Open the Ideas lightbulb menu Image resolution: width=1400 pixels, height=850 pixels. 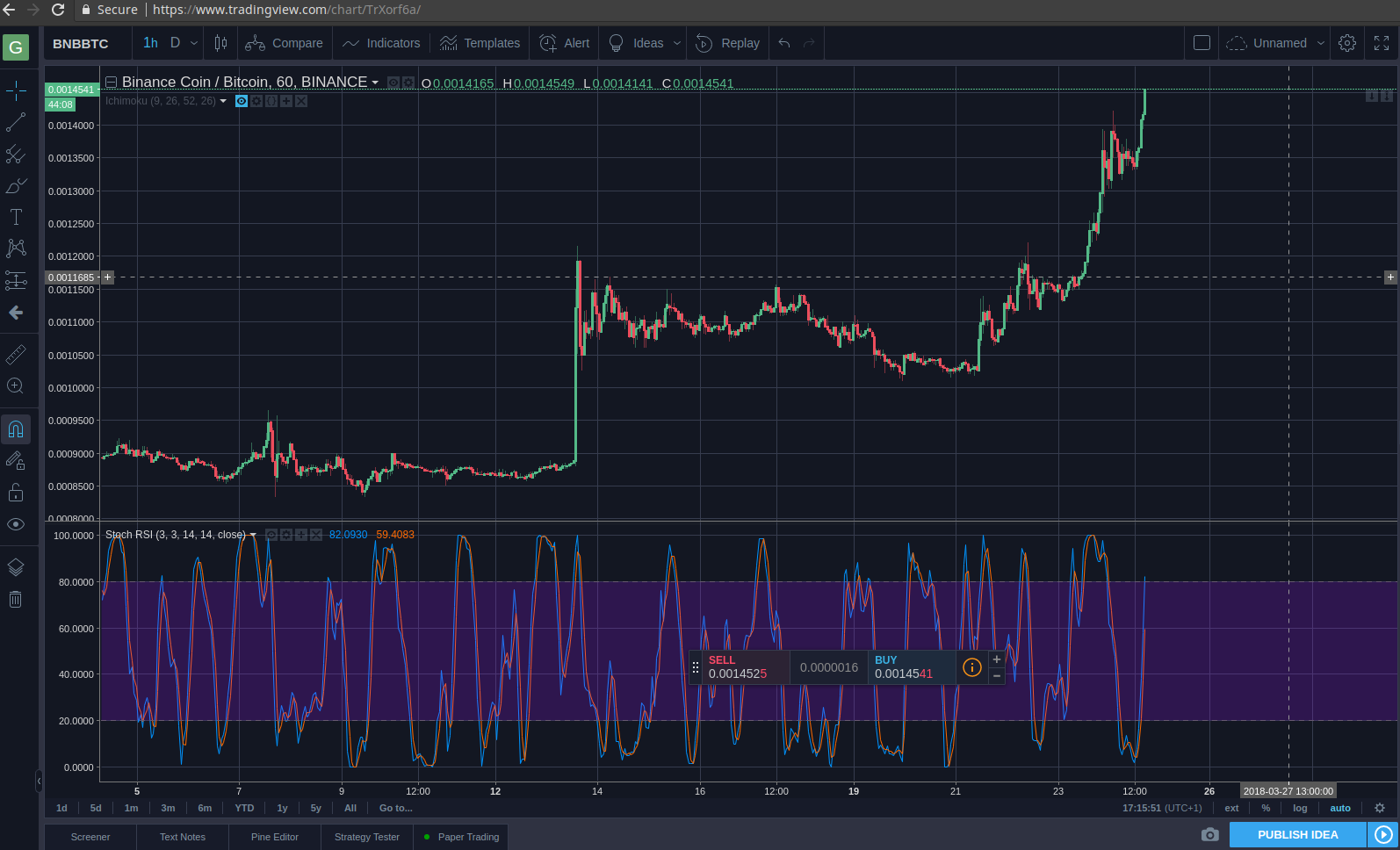635,43
